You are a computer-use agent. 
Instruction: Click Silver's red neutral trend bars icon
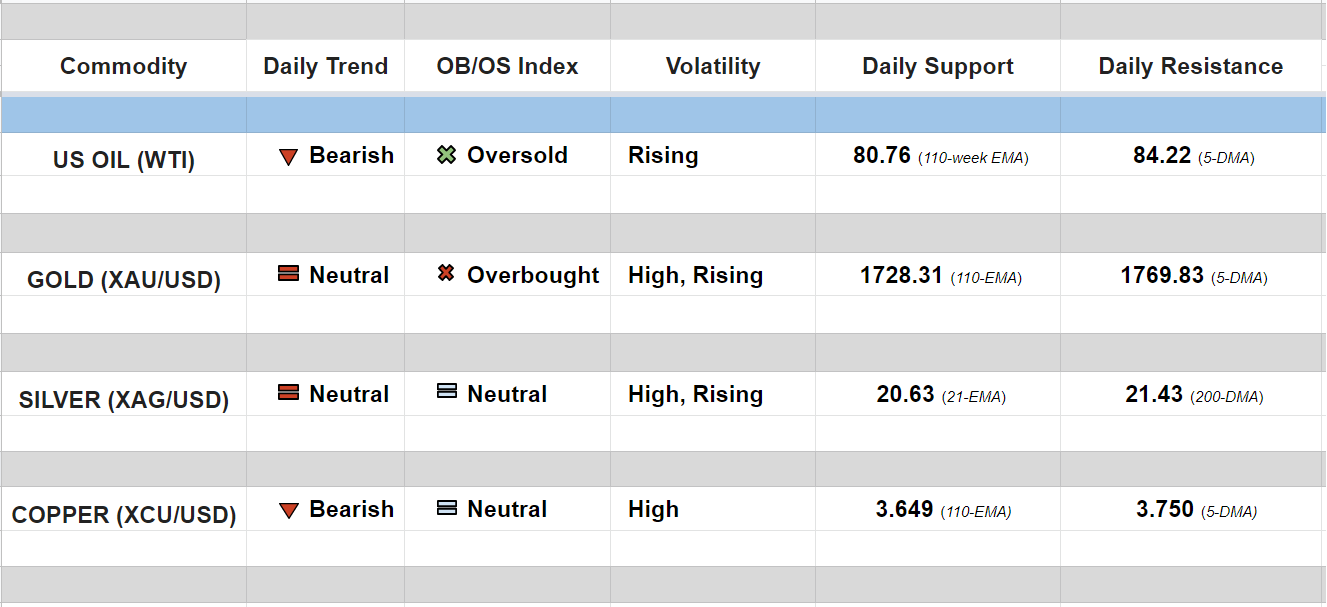(289, 393)
